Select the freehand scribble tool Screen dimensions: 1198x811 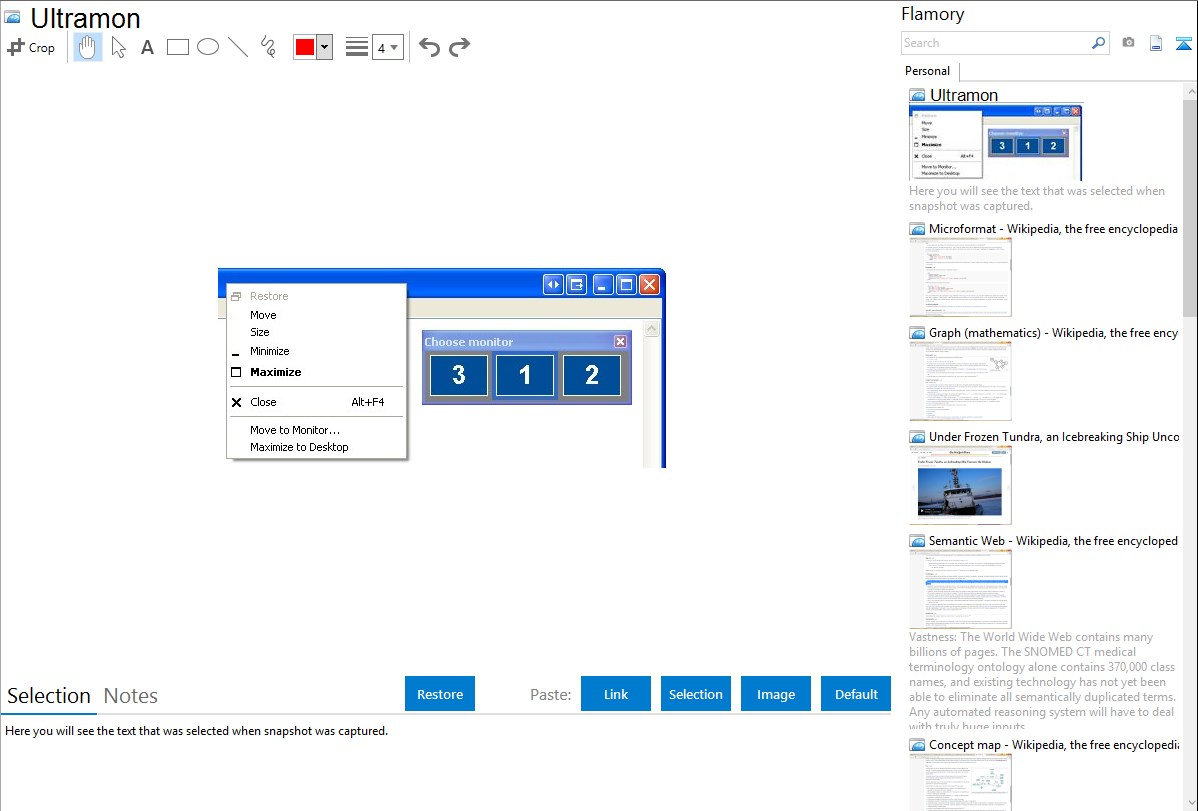coord(268,47)
